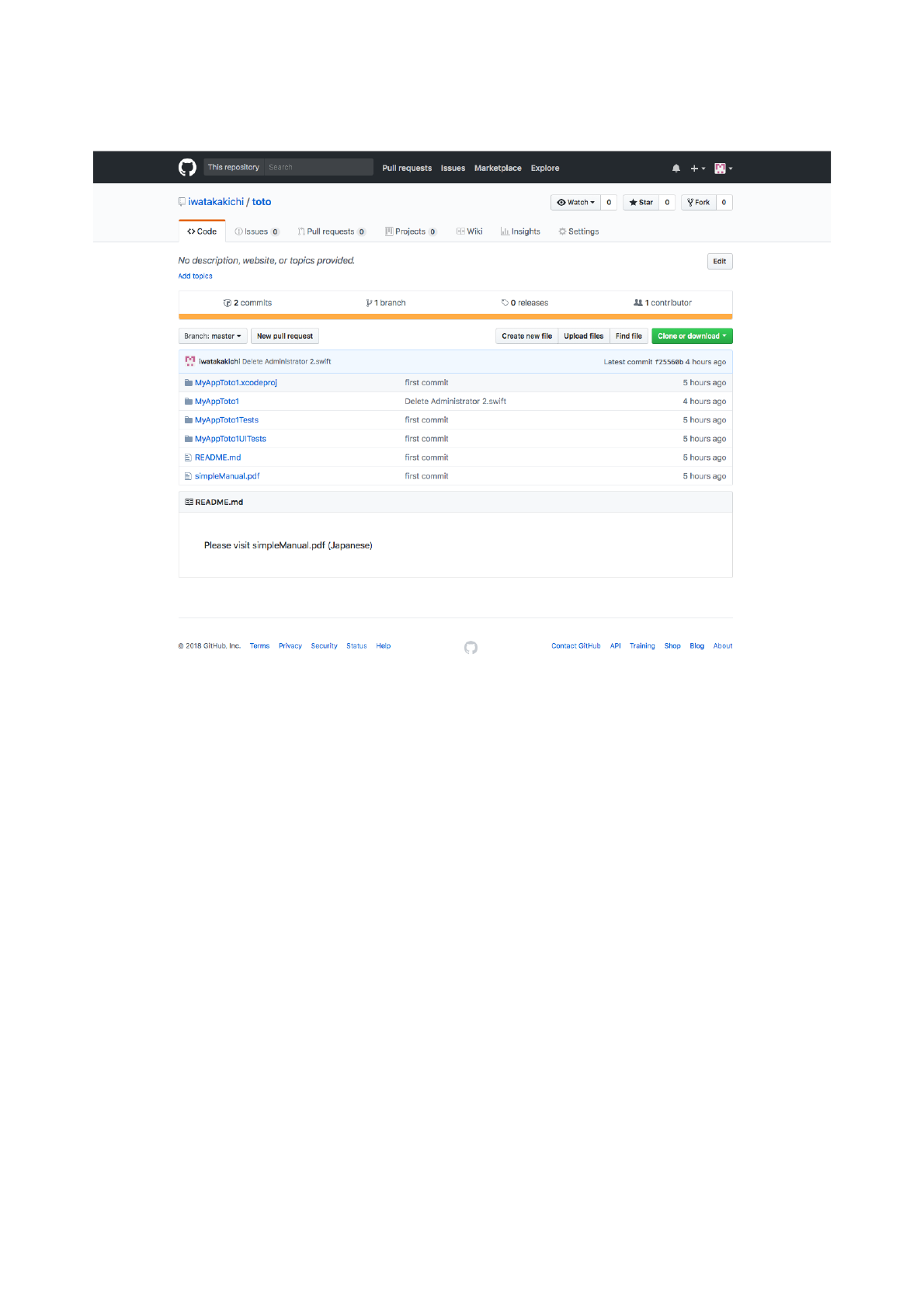Open the iwatakakichi commit author link
Image resolution: width=924 pixels, height=1308 pixels.
219,361
